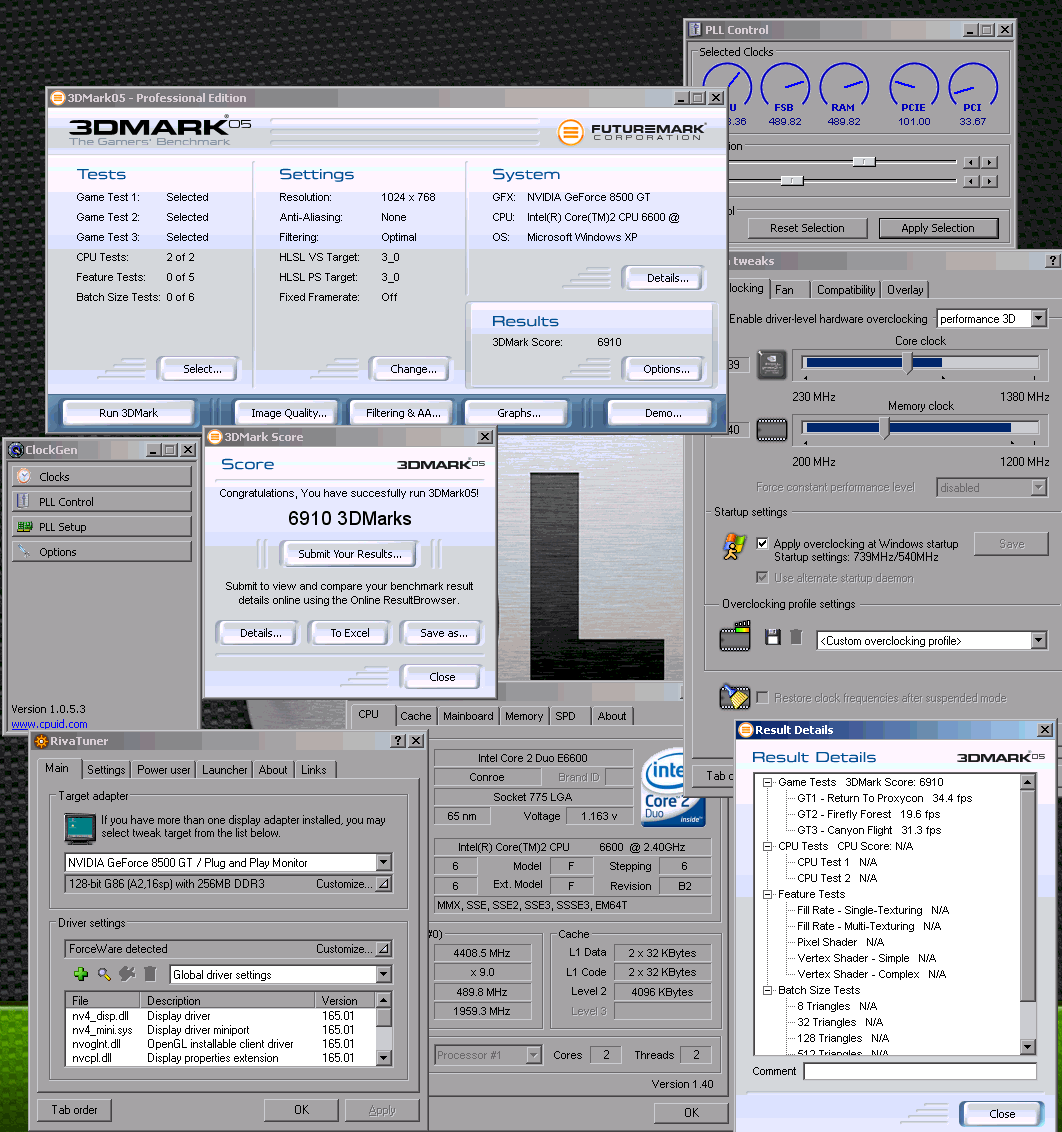Click Customize next to 128-bit G86 adapter info
Screen dimensions: 1062x1132
point(352,884)
